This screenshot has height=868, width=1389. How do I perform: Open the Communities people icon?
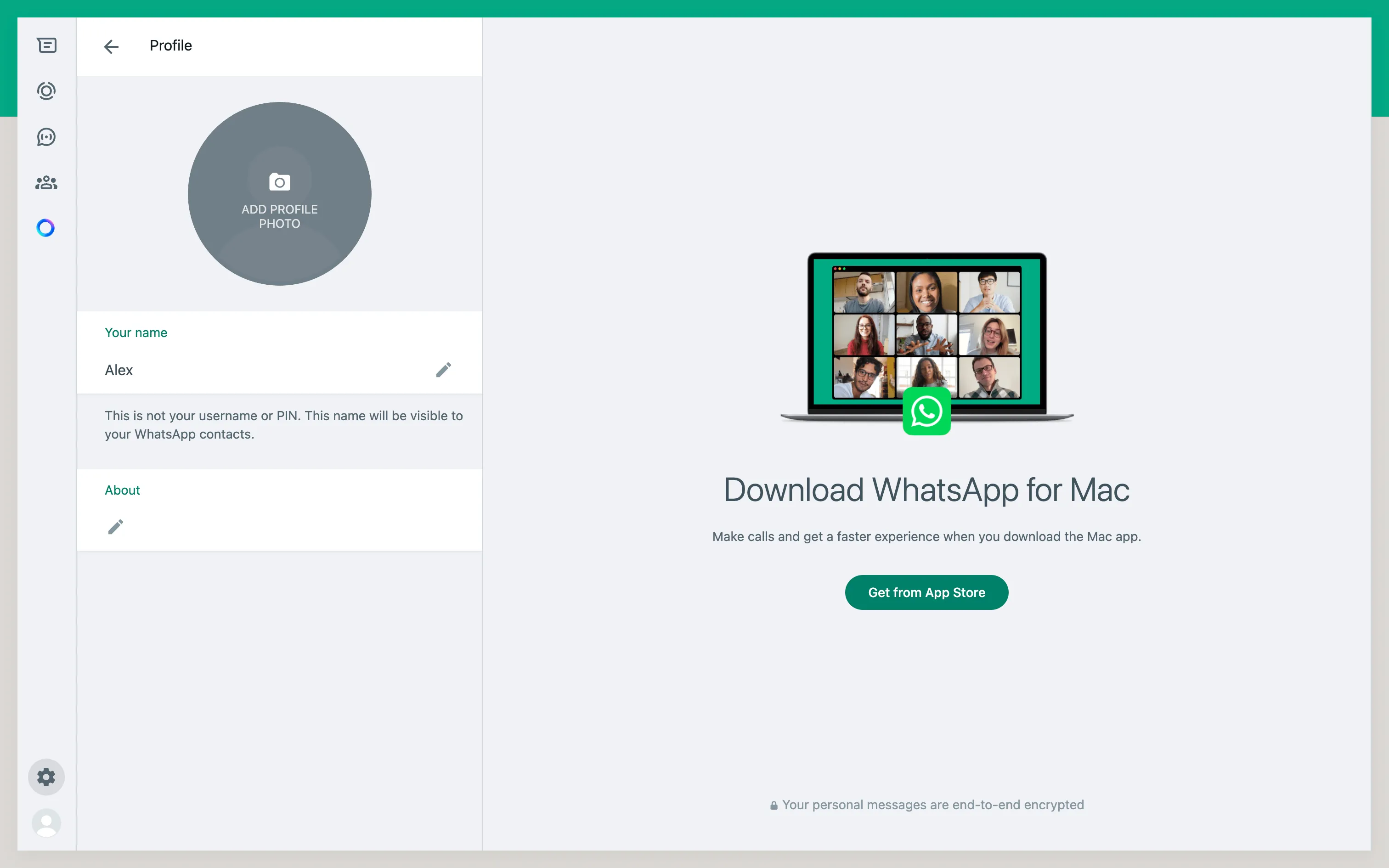(x=46, y=183)
